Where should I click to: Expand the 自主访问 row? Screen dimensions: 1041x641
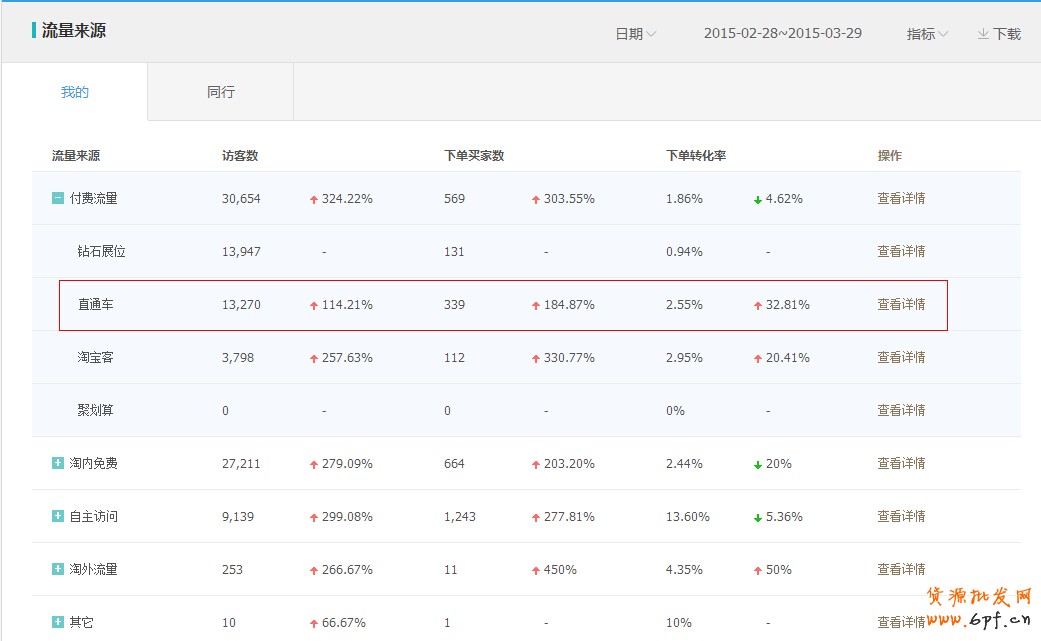pos(58,516)
